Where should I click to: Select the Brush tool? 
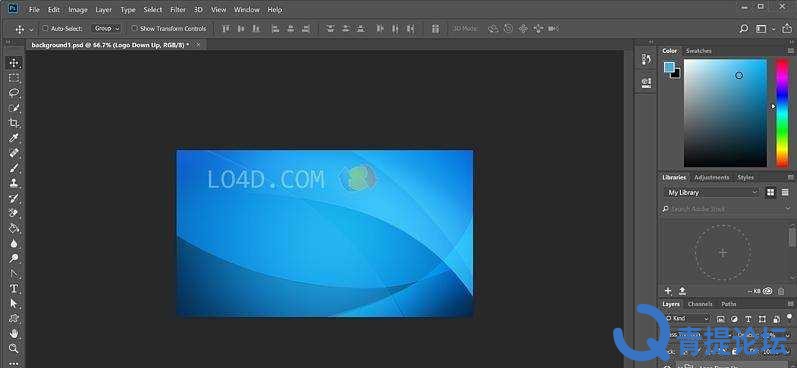pyautogui.click(x=14, y=168)
